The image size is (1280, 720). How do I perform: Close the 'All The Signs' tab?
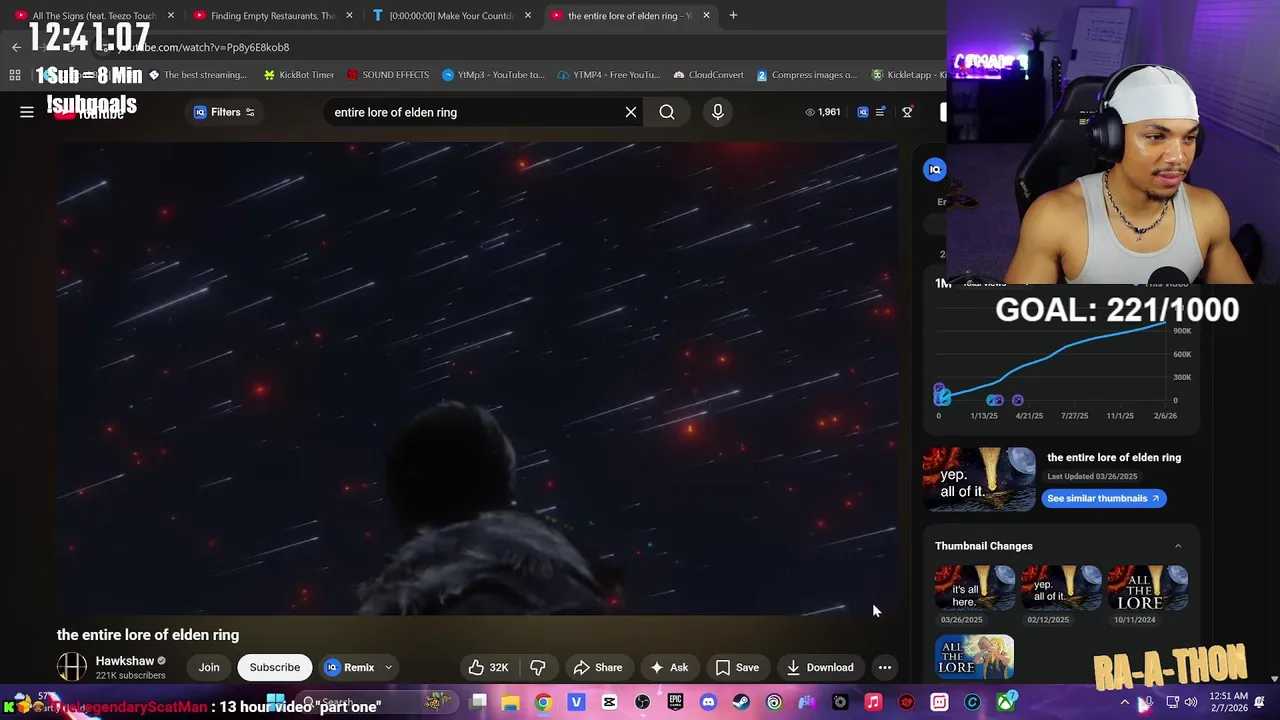click(170, 15)
